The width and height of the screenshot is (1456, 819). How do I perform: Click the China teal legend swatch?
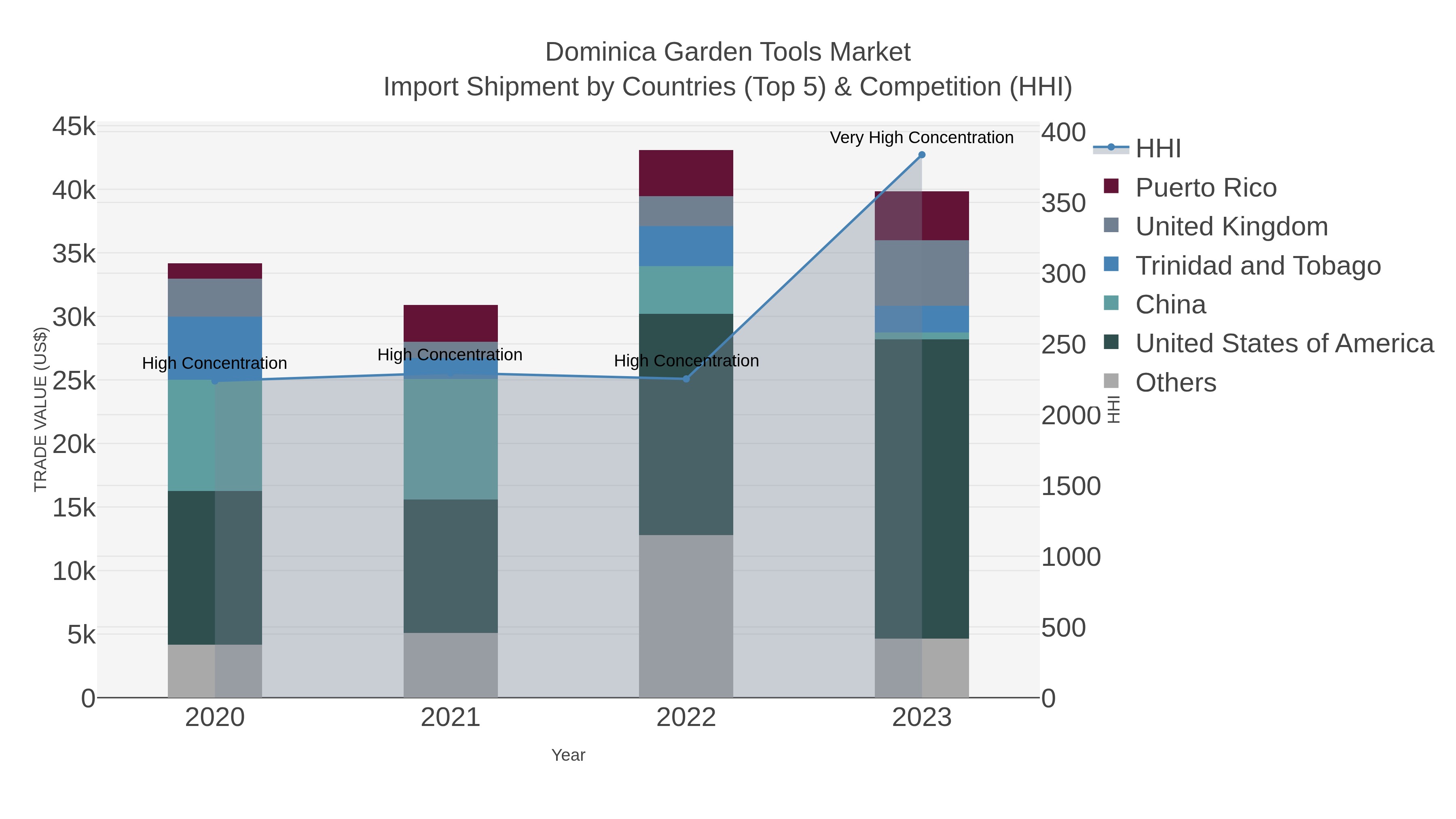1111,303
